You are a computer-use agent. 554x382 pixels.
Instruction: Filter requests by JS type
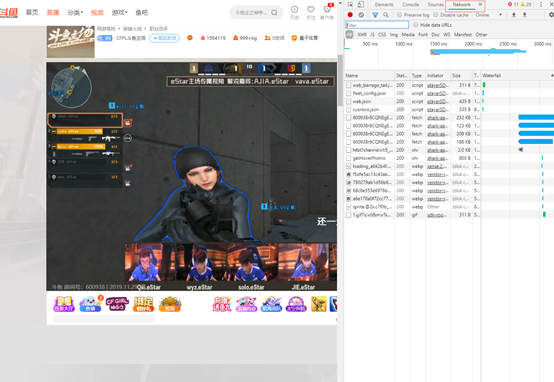coord(372,35)
